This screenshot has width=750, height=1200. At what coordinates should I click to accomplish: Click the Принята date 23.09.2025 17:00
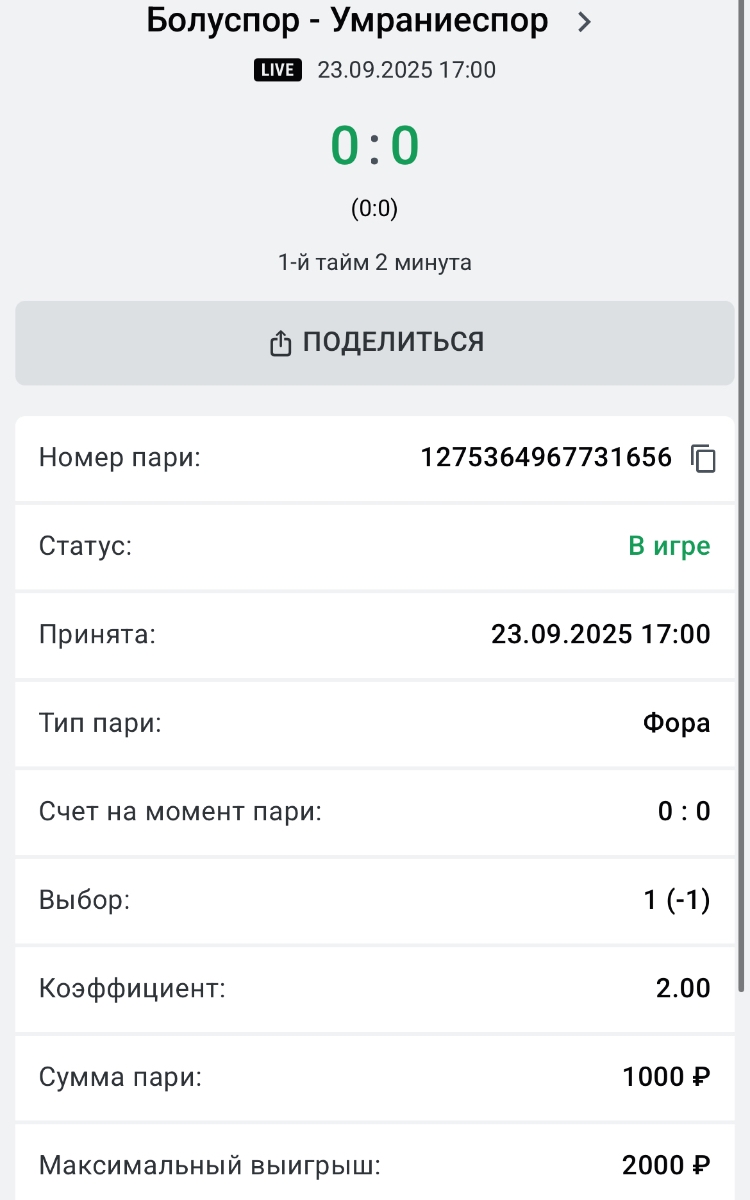[600, 634]
